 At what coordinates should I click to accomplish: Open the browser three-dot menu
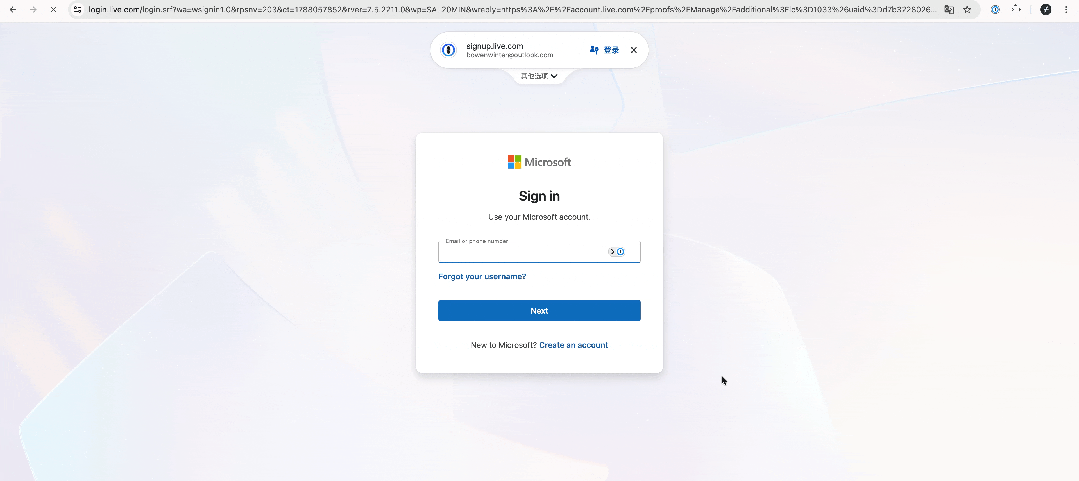coord(1066,10)
